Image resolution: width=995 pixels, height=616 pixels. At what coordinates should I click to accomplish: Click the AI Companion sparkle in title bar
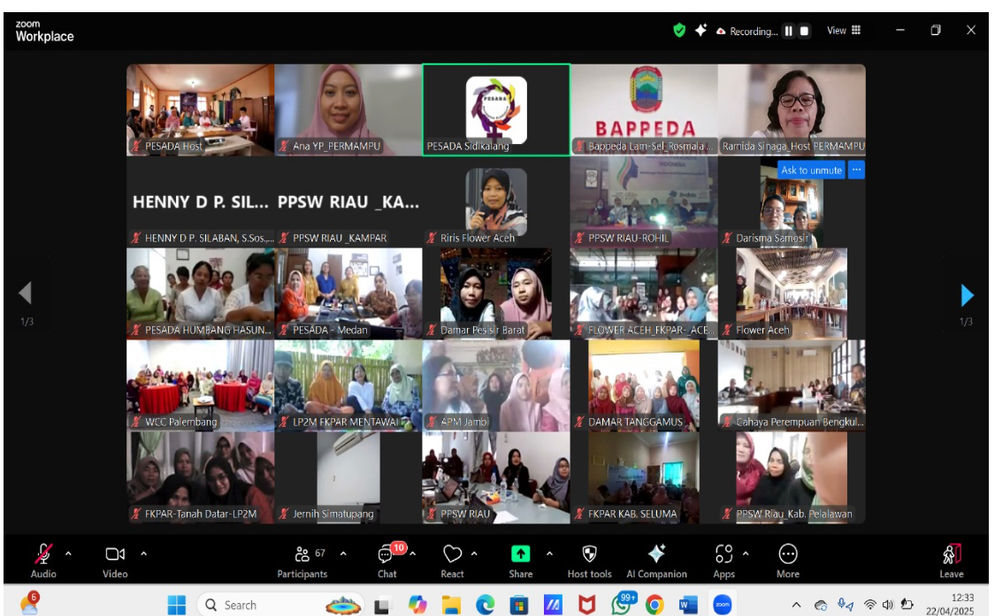click(x=701, y=30)
